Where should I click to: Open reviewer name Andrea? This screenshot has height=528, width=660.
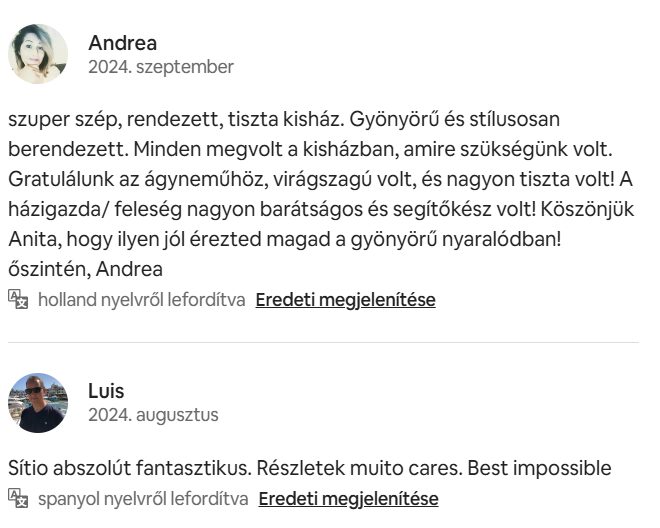point(122,43)
